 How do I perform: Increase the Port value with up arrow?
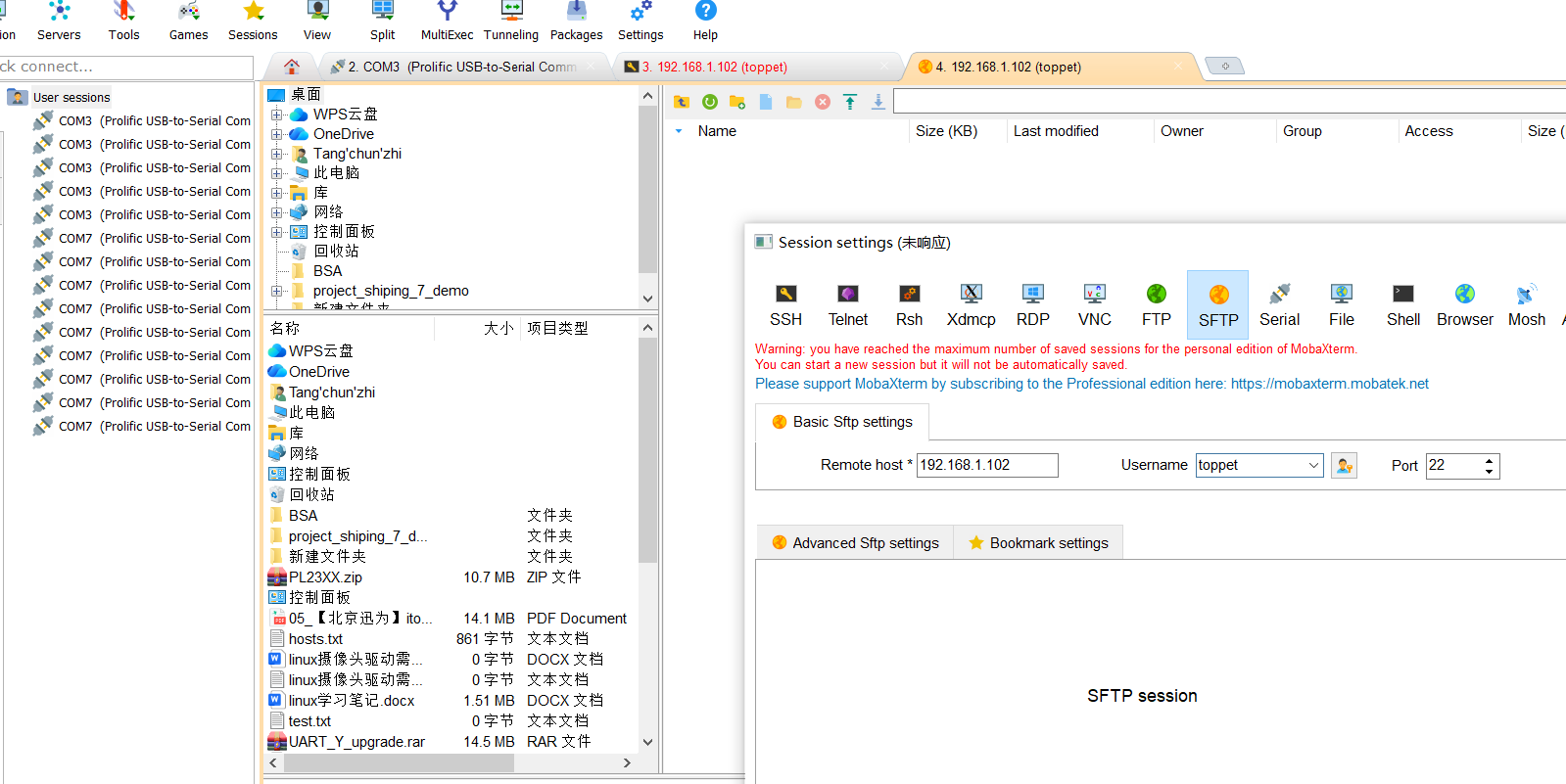click(x=1489, y=460)
